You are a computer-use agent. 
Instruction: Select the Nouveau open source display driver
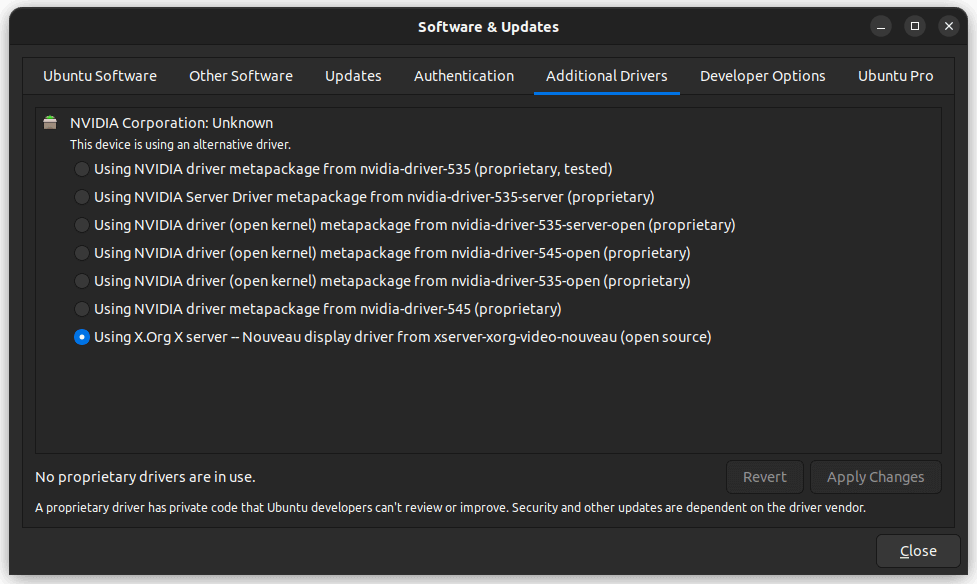click(x=82, y=337)
